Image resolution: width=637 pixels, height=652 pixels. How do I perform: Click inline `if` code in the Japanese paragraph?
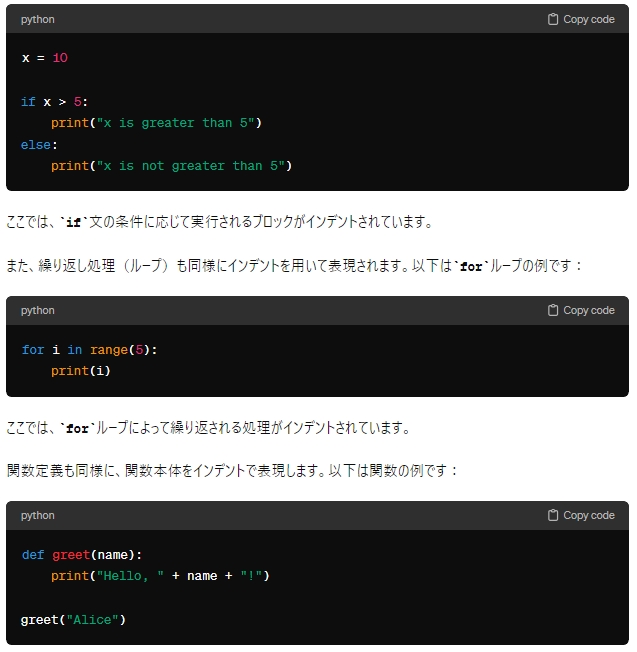click(x=74, y=222)
